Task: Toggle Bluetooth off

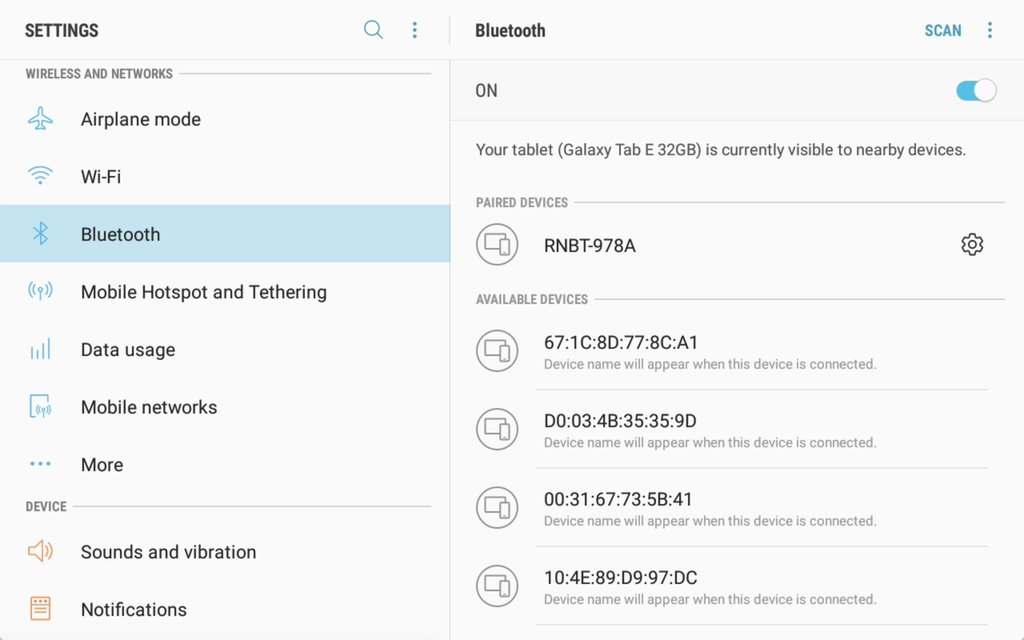Action: tap(975, 90)
